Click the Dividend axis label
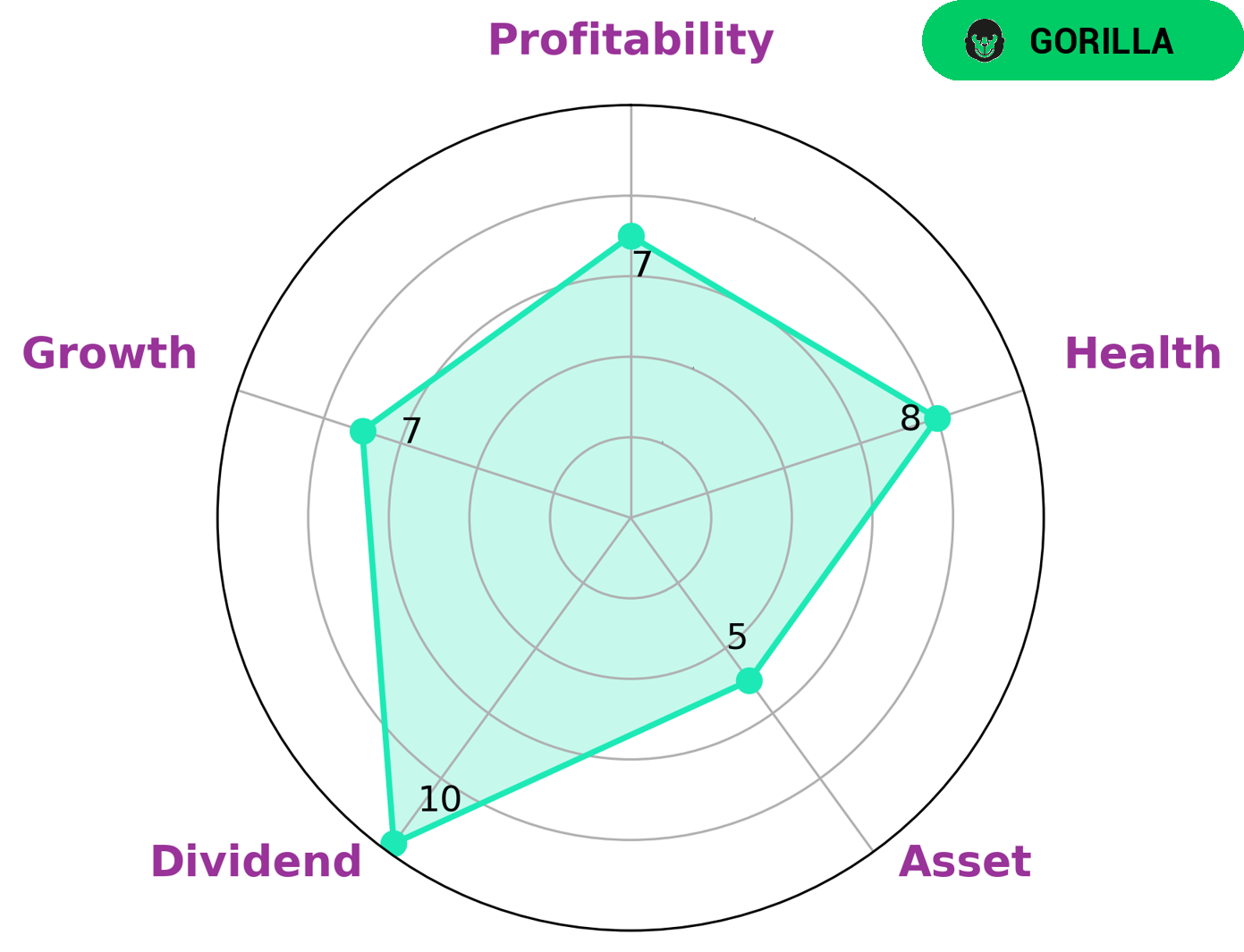1244x952 pixels. click(256, 862)
